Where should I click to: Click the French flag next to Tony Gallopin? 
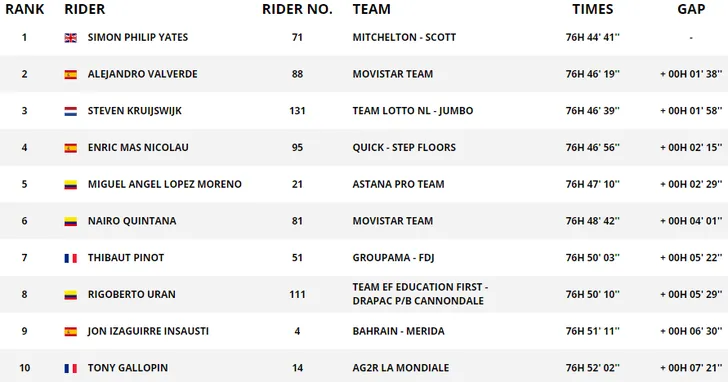[71, 369]
